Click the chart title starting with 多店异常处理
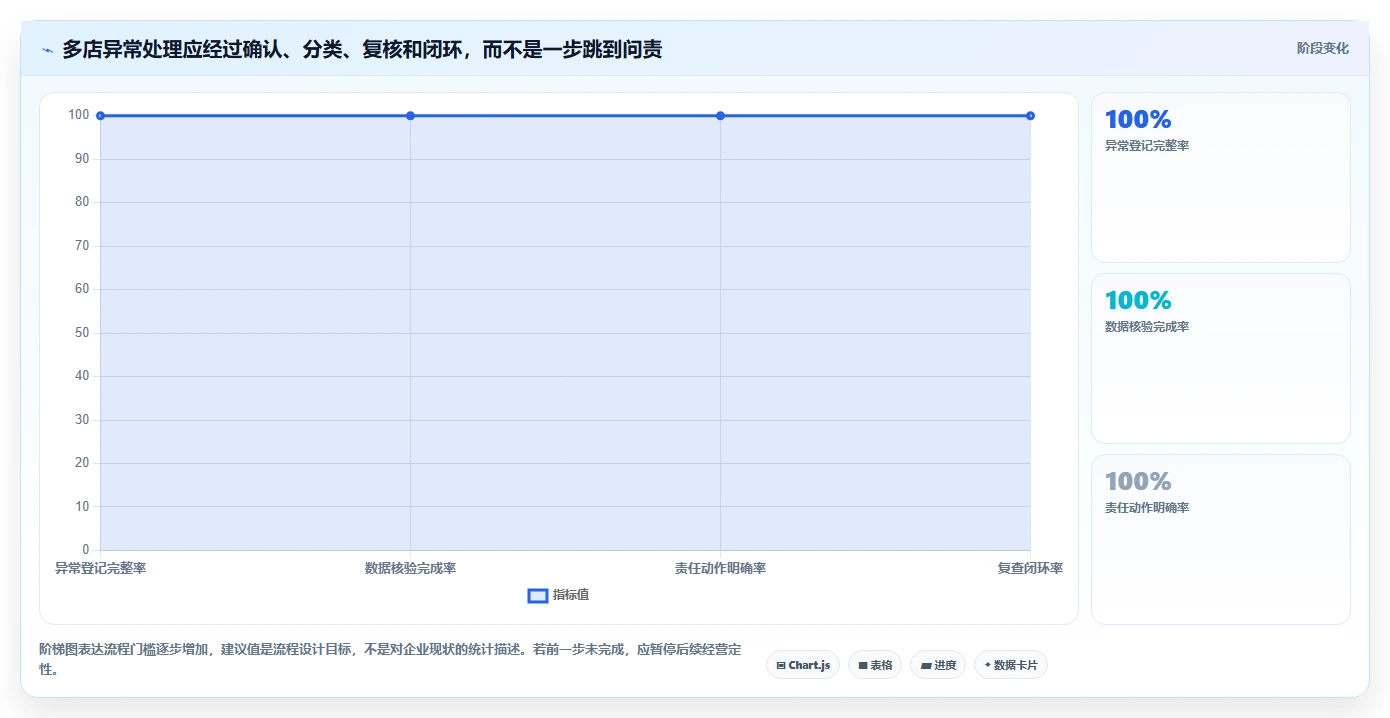This screenshot has height=718, width=1390. 362,49
